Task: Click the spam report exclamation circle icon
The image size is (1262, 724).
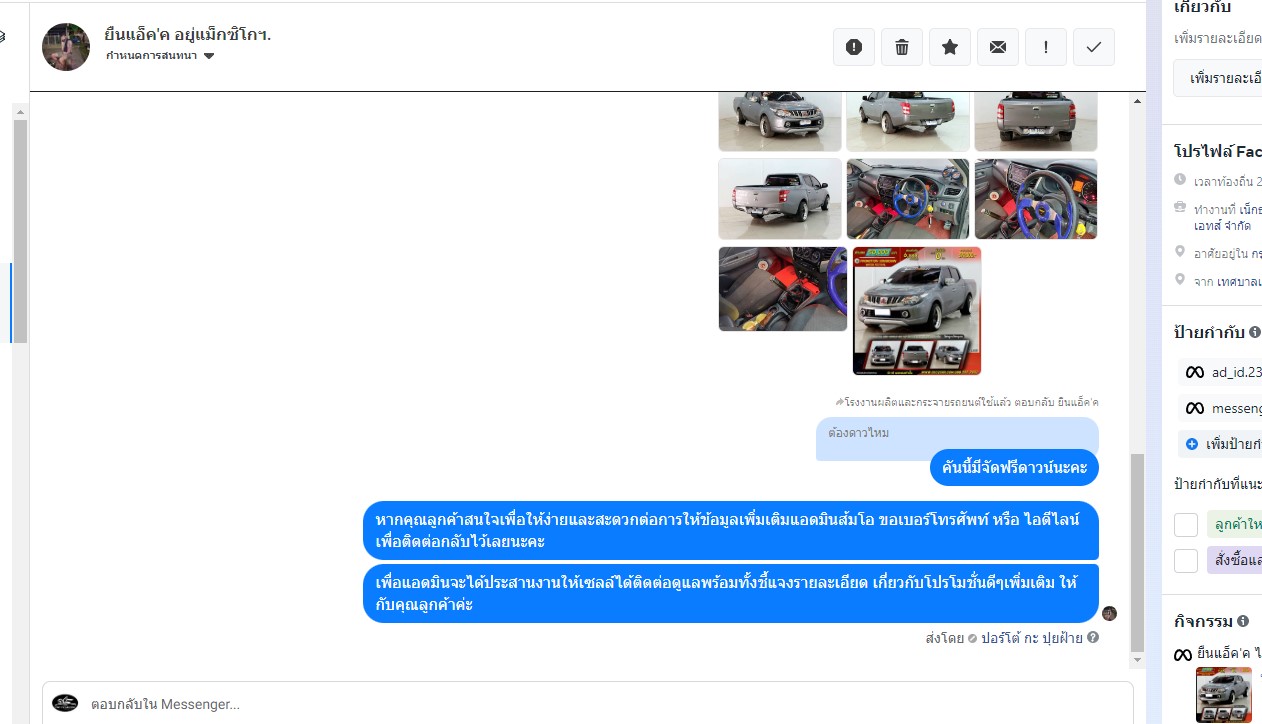Action: click(x=854, y=47)
